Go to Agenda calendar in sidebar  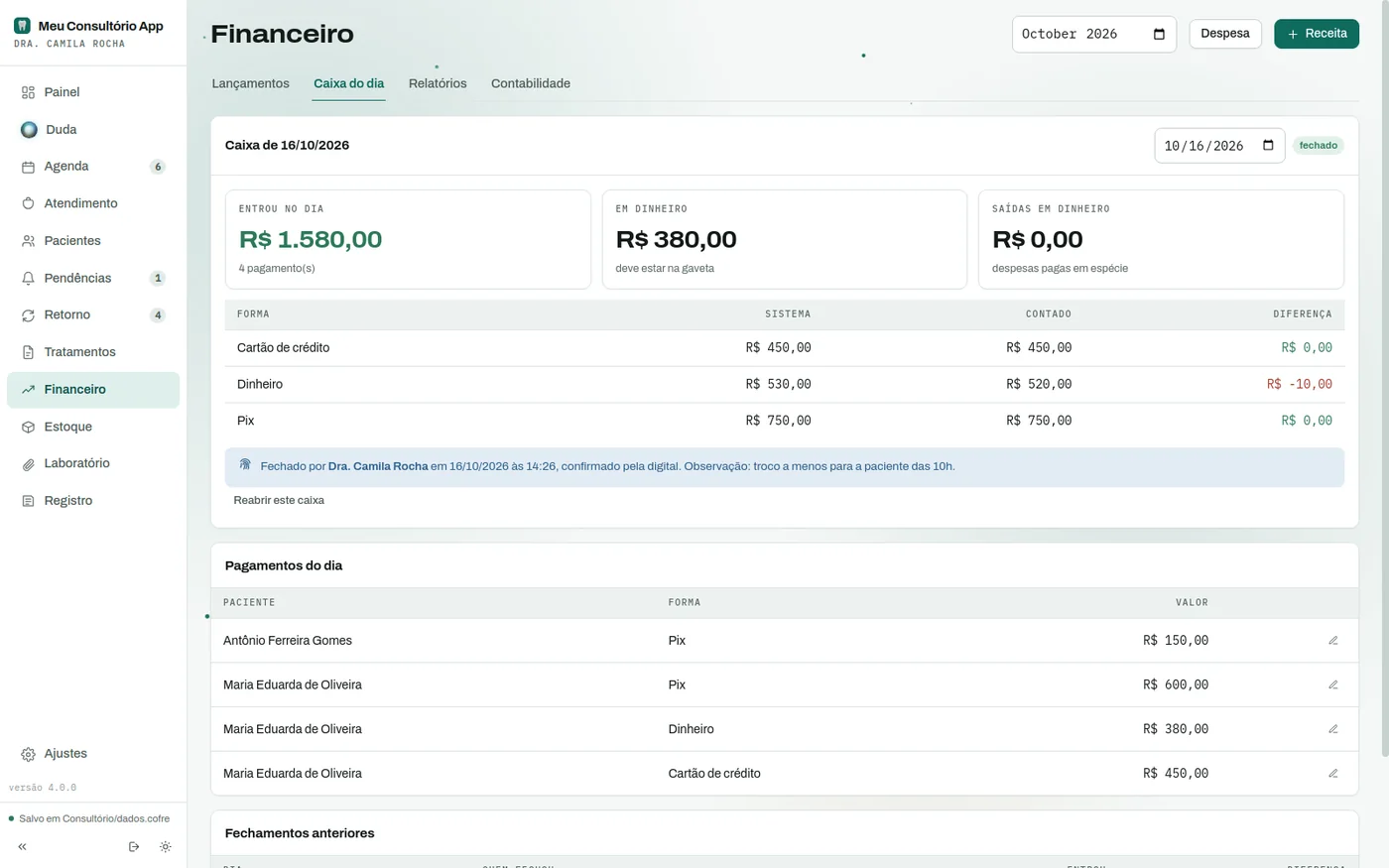pyautogui.click(x=93, y=167)
